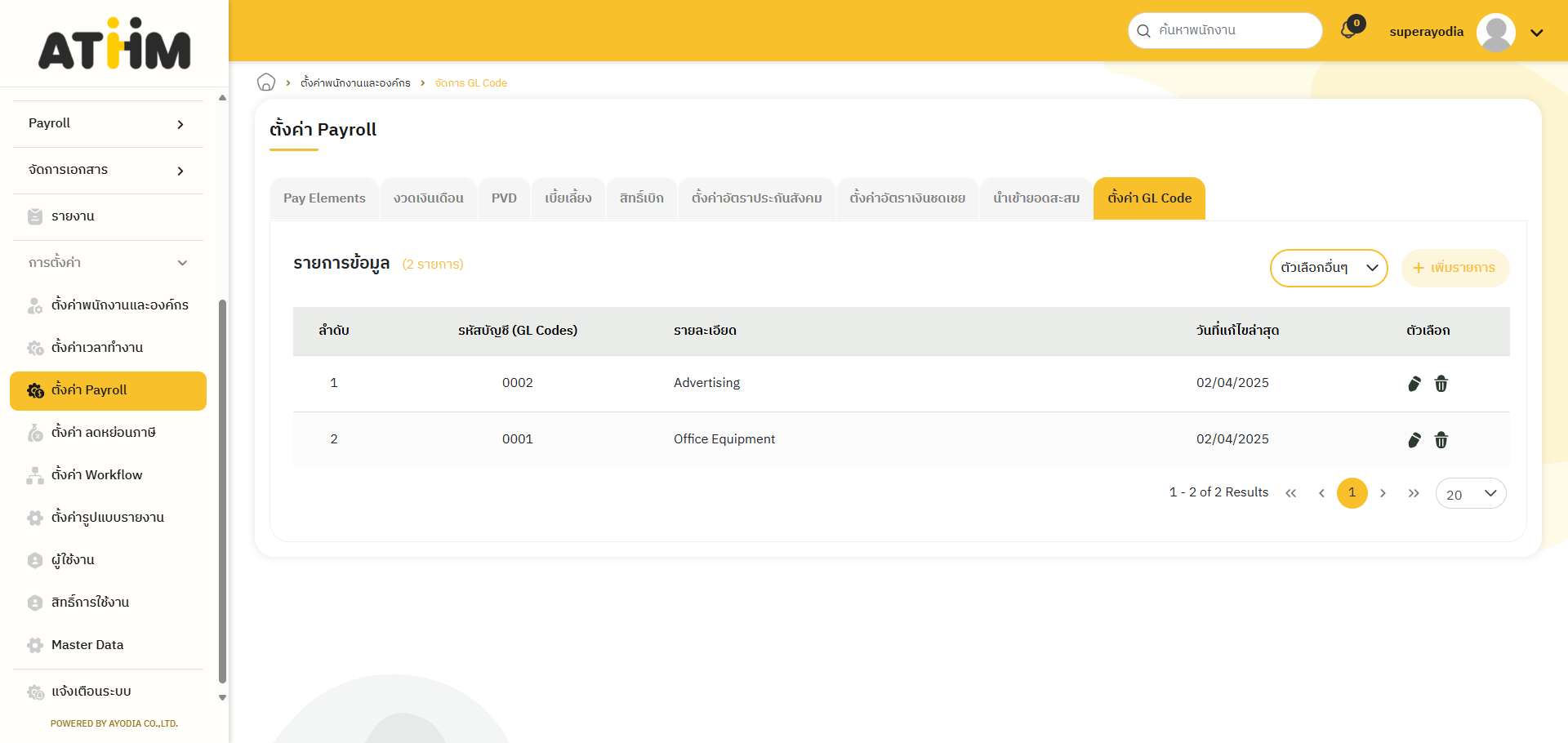The width and height of the screenshot is (1568, 743).
Task: Click the ตั้งค่าพนักงานและองค์กร breadcrumb link
Action: [355, 83]
